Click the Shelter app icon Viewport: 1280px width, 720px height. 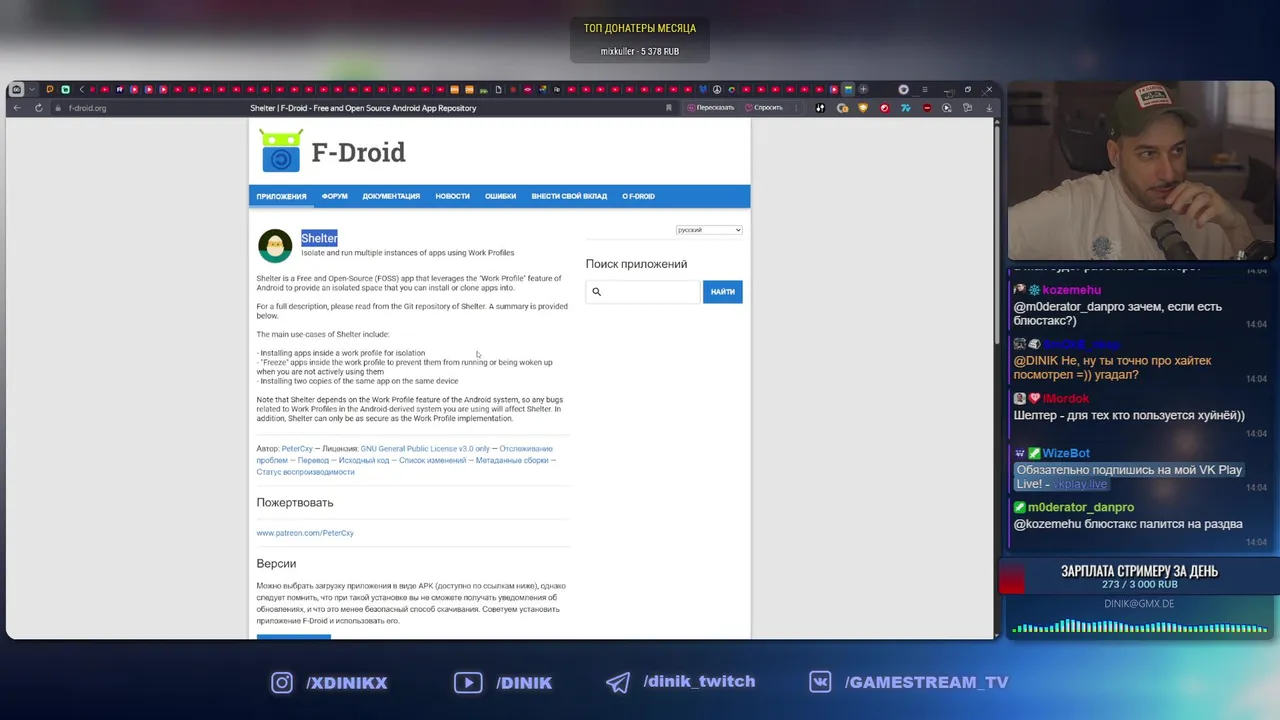275,246
